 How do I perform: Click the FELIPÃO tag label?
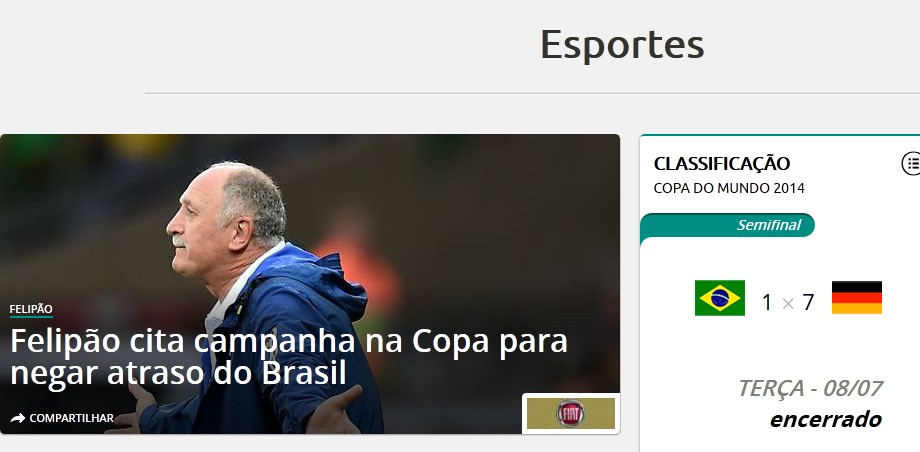tap(31, 309)
